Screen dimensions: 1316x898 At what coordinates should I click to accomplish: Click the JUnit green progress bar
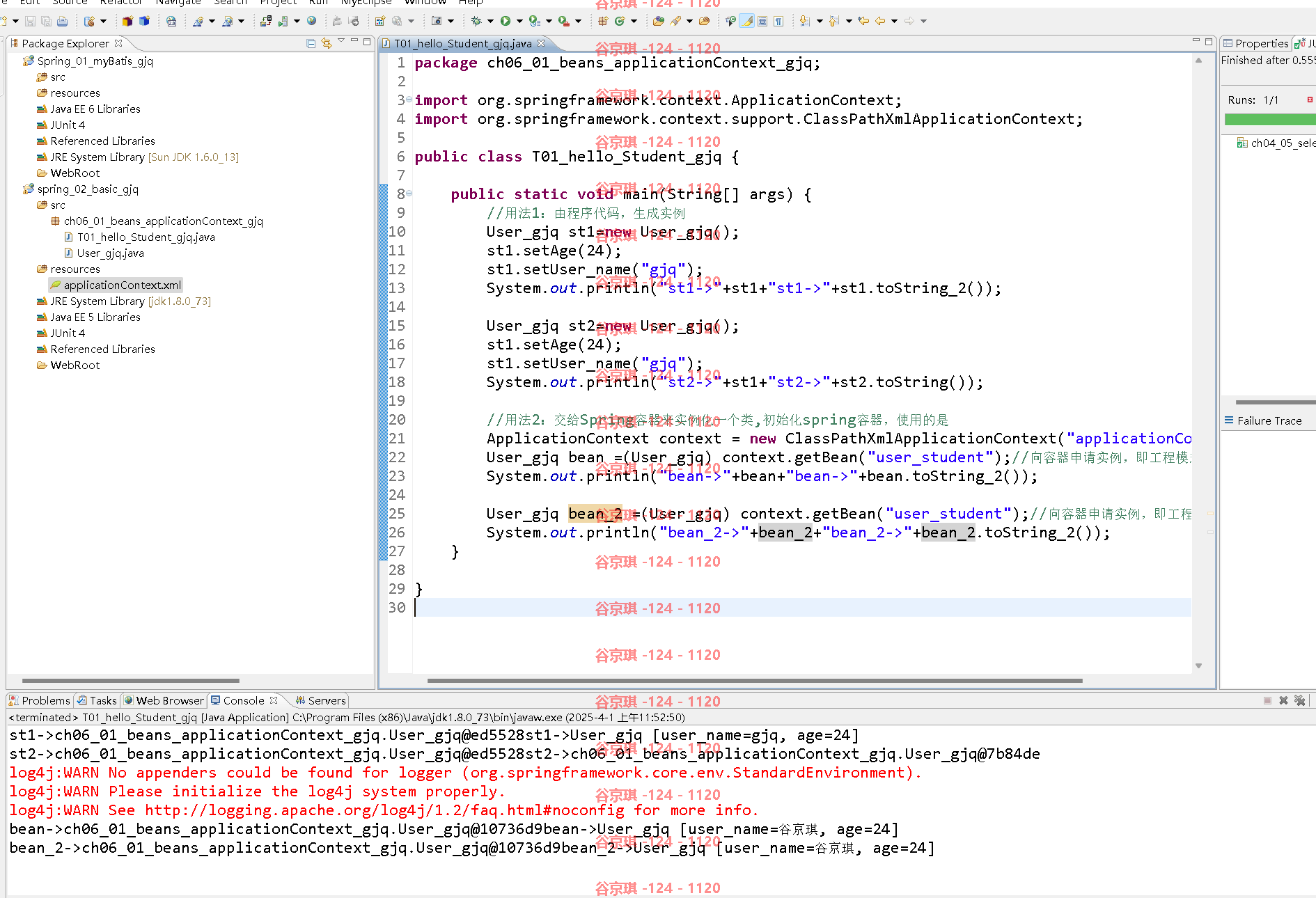(x=1270, y=120)
